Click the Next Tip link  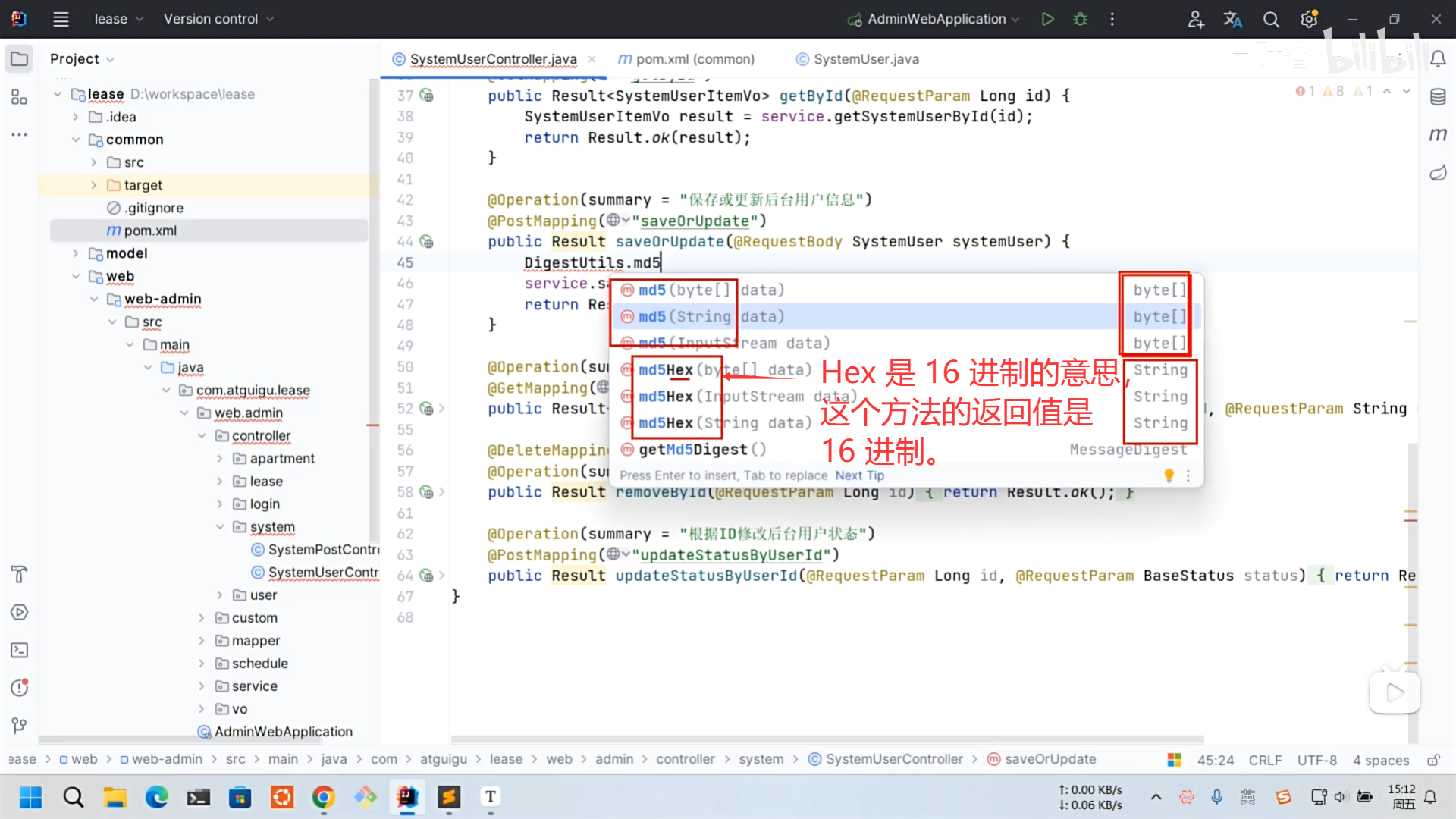(x=859, y=475)
